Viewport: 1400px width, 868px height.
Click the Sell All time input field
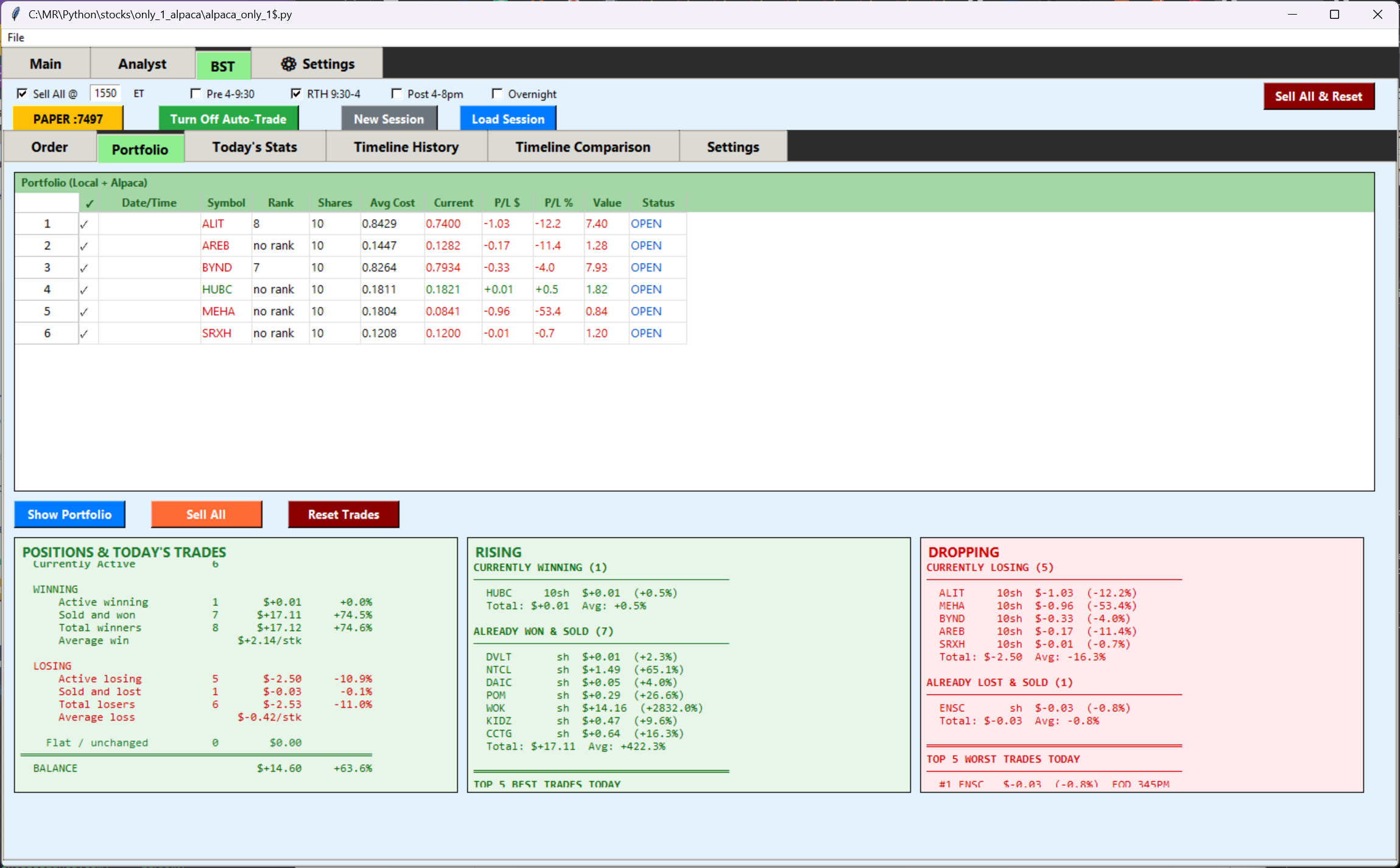point(105,93)
